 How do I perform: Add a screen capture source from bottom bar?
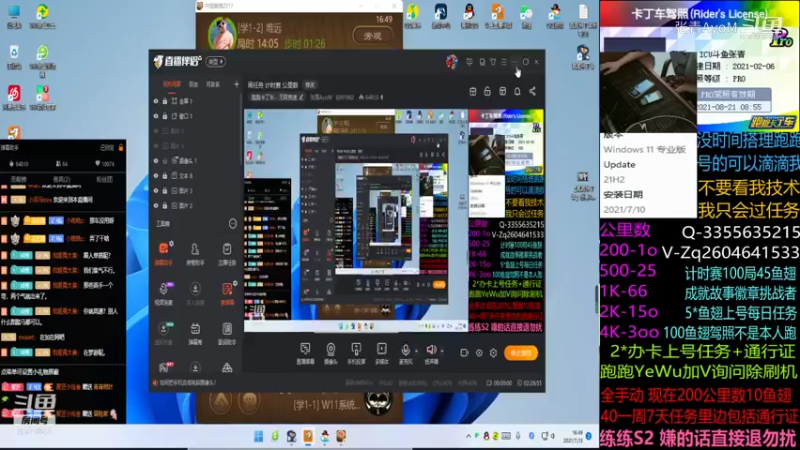305,353
